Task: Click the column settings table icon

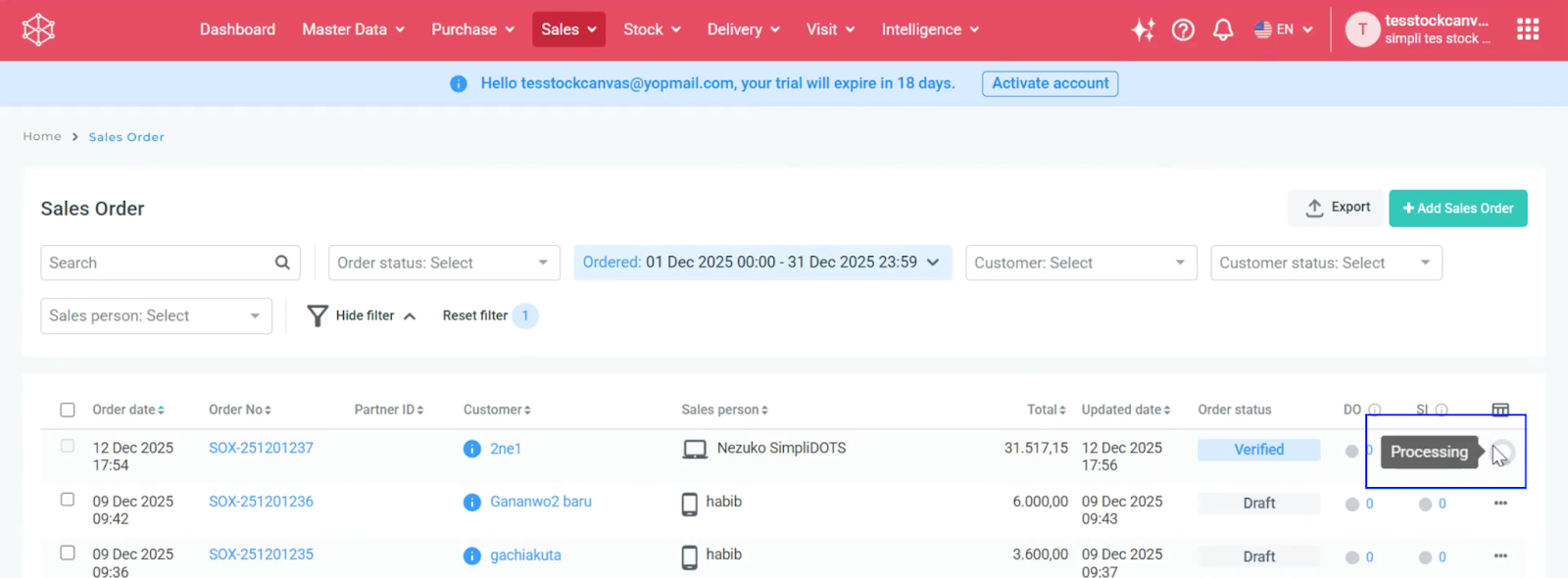Action: [1499, 409]
